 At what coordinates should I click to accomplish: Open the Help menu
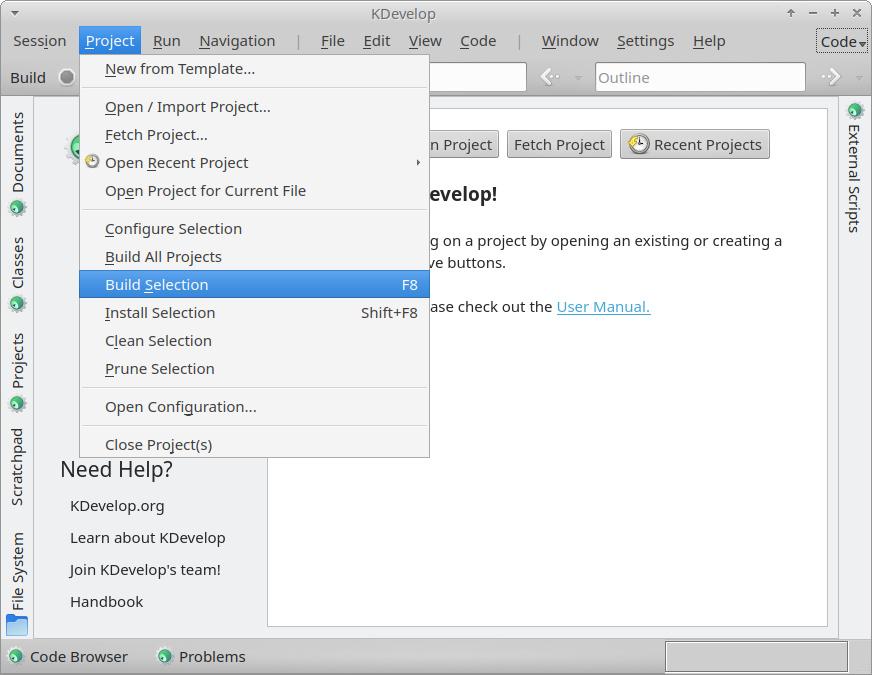click(709, 41)
